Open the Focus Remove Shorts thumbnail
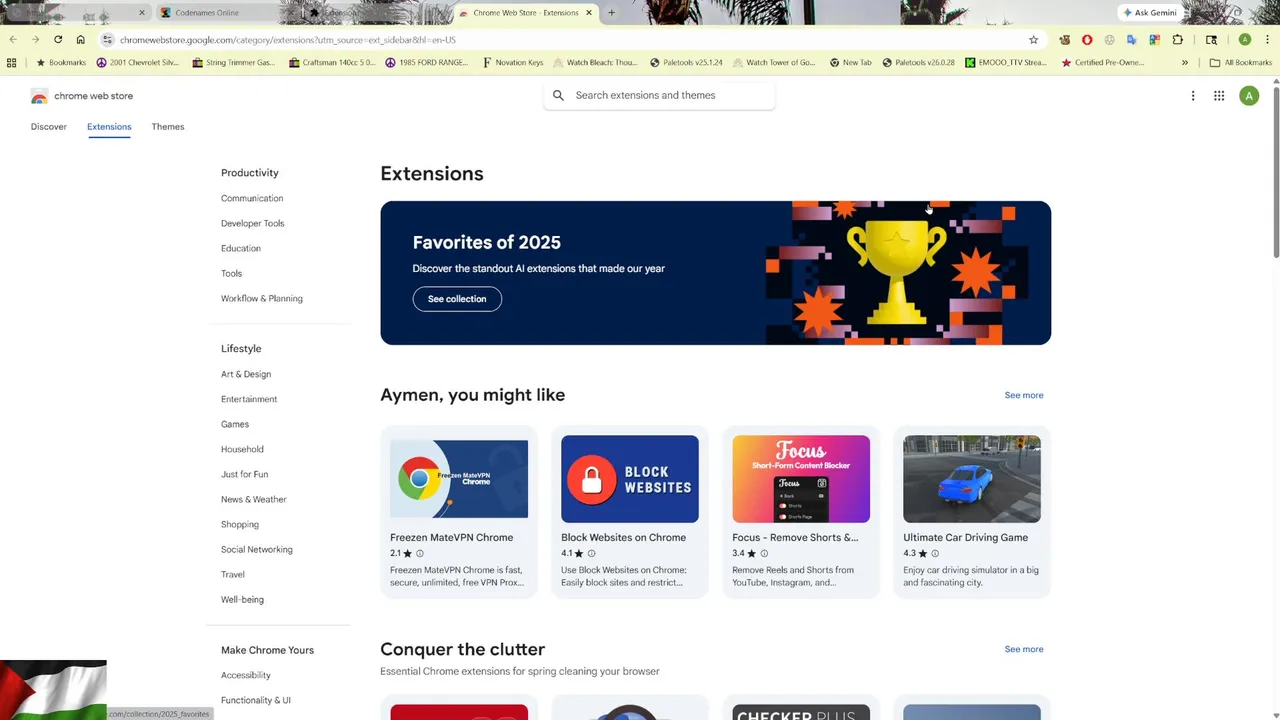Screen dimensions: 1280x720 click(x=801, y=479)
